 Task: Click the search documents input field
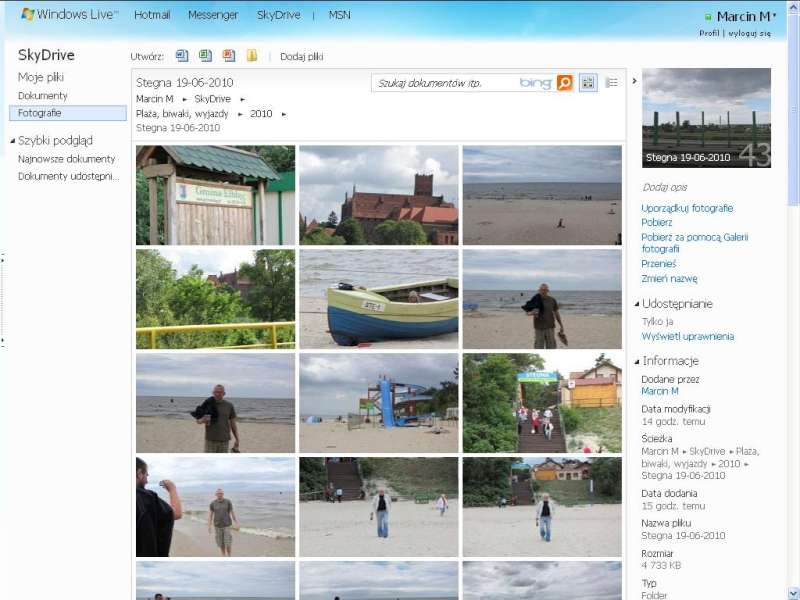445,83
